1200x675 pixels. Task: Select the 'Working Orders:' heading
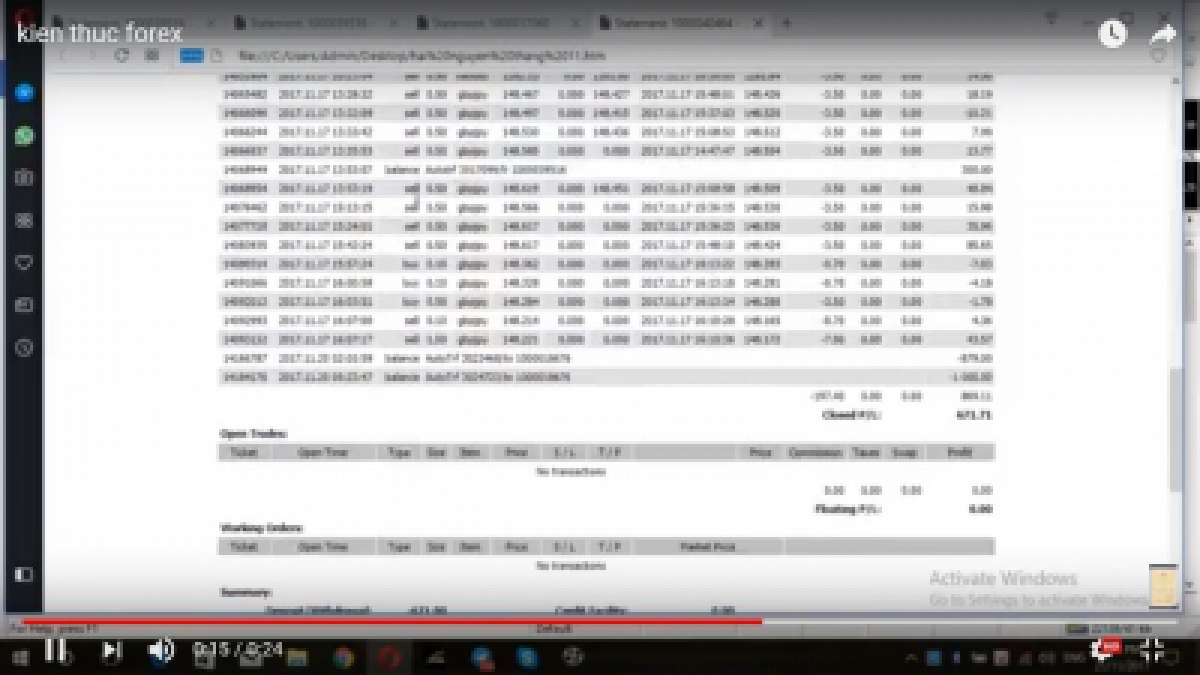click(261, 528)
